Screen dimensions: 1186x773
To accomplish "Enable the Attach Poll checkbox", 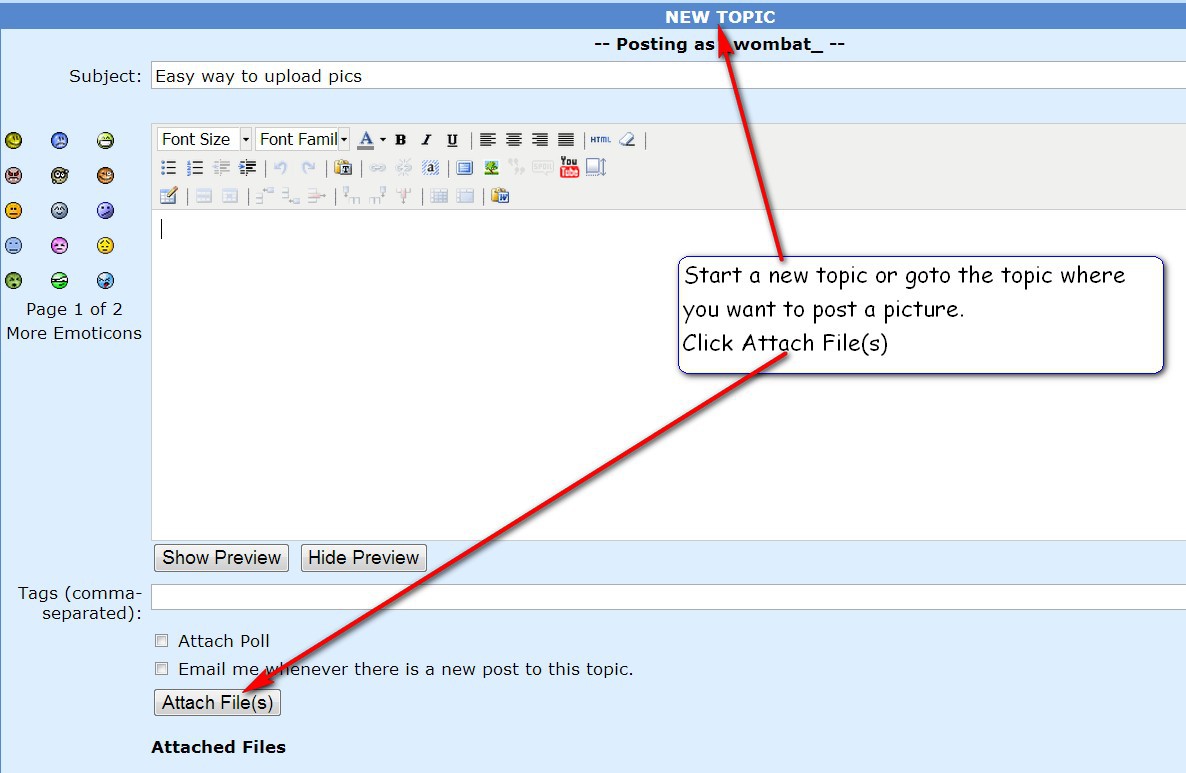I will pos(161,641).
